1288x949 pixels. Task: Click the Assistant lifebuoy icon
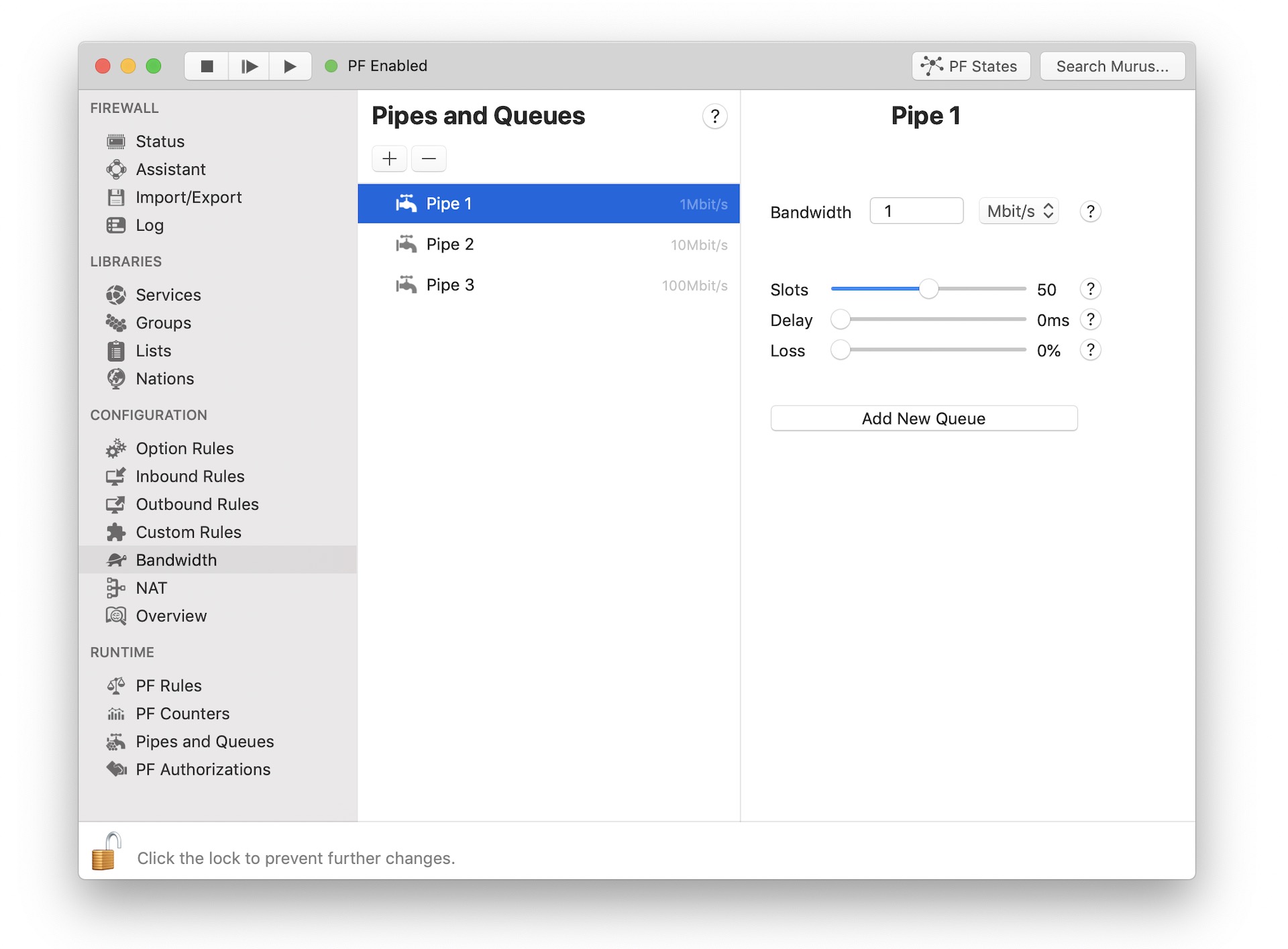pos(116,170)
